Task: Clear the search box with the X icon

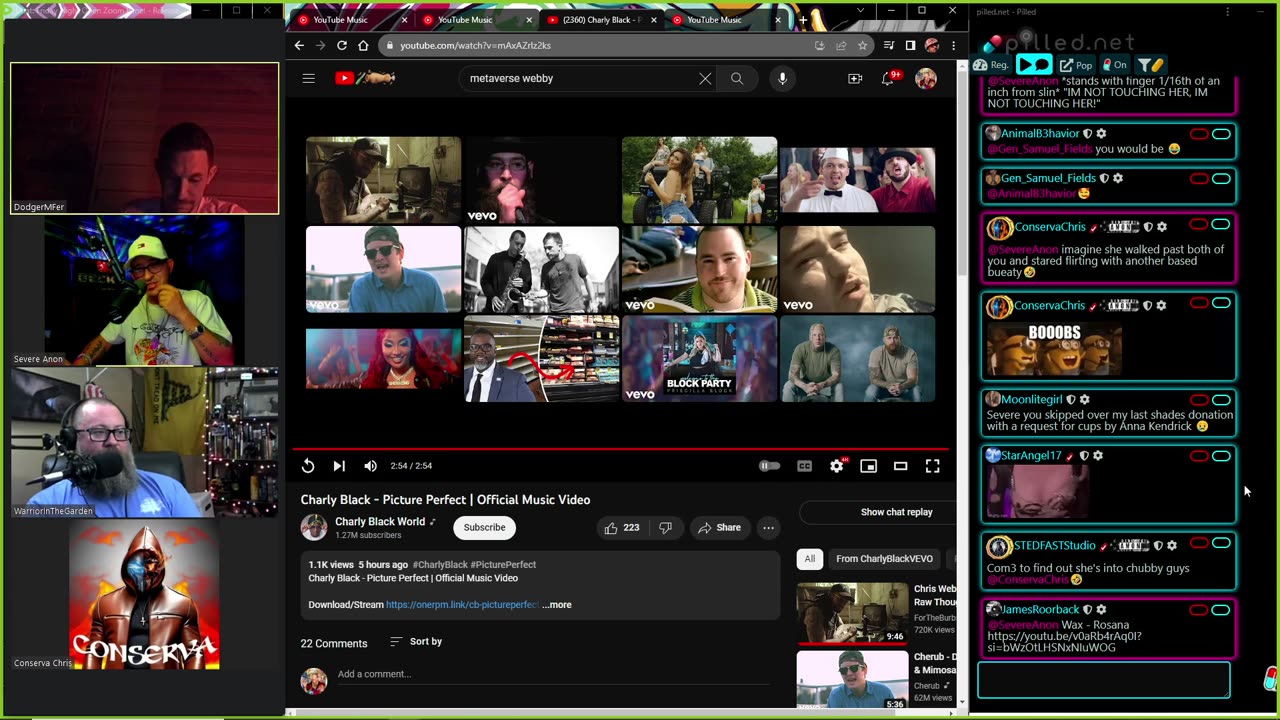Action: [x=705, y=78]
